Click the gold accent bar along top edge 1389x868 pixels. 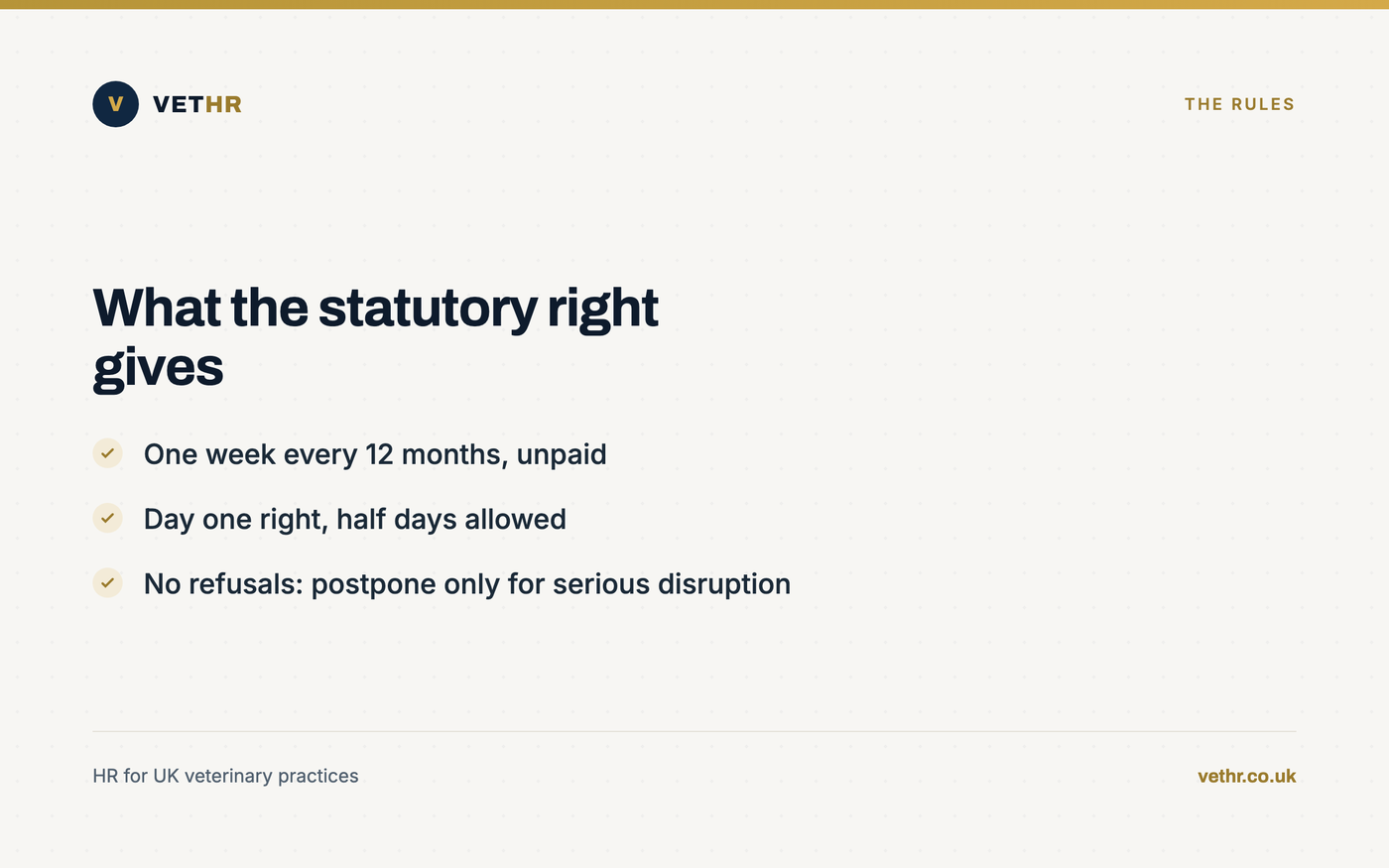click(x=694, y=4)
